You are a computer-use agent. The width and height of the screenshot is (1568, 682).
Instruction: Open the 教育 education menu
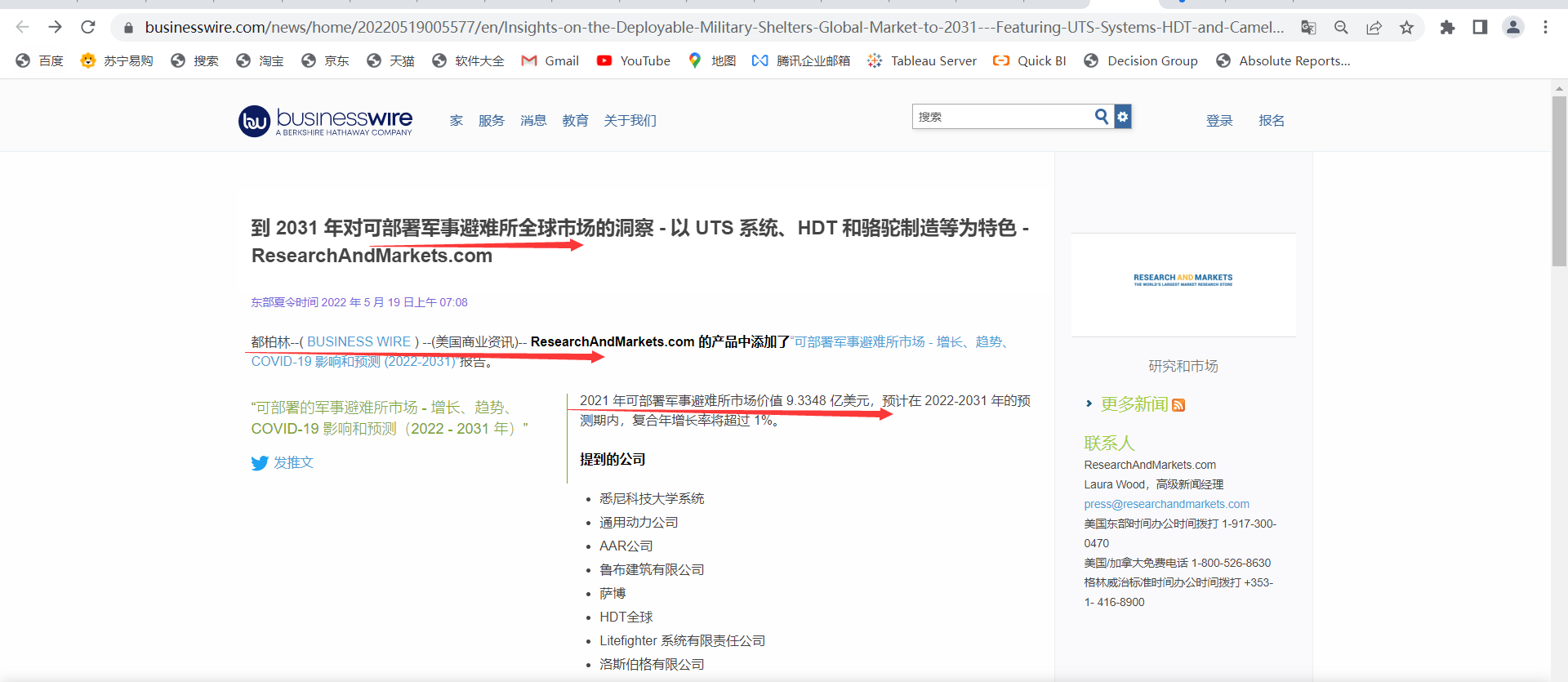[x=575, y=121]
